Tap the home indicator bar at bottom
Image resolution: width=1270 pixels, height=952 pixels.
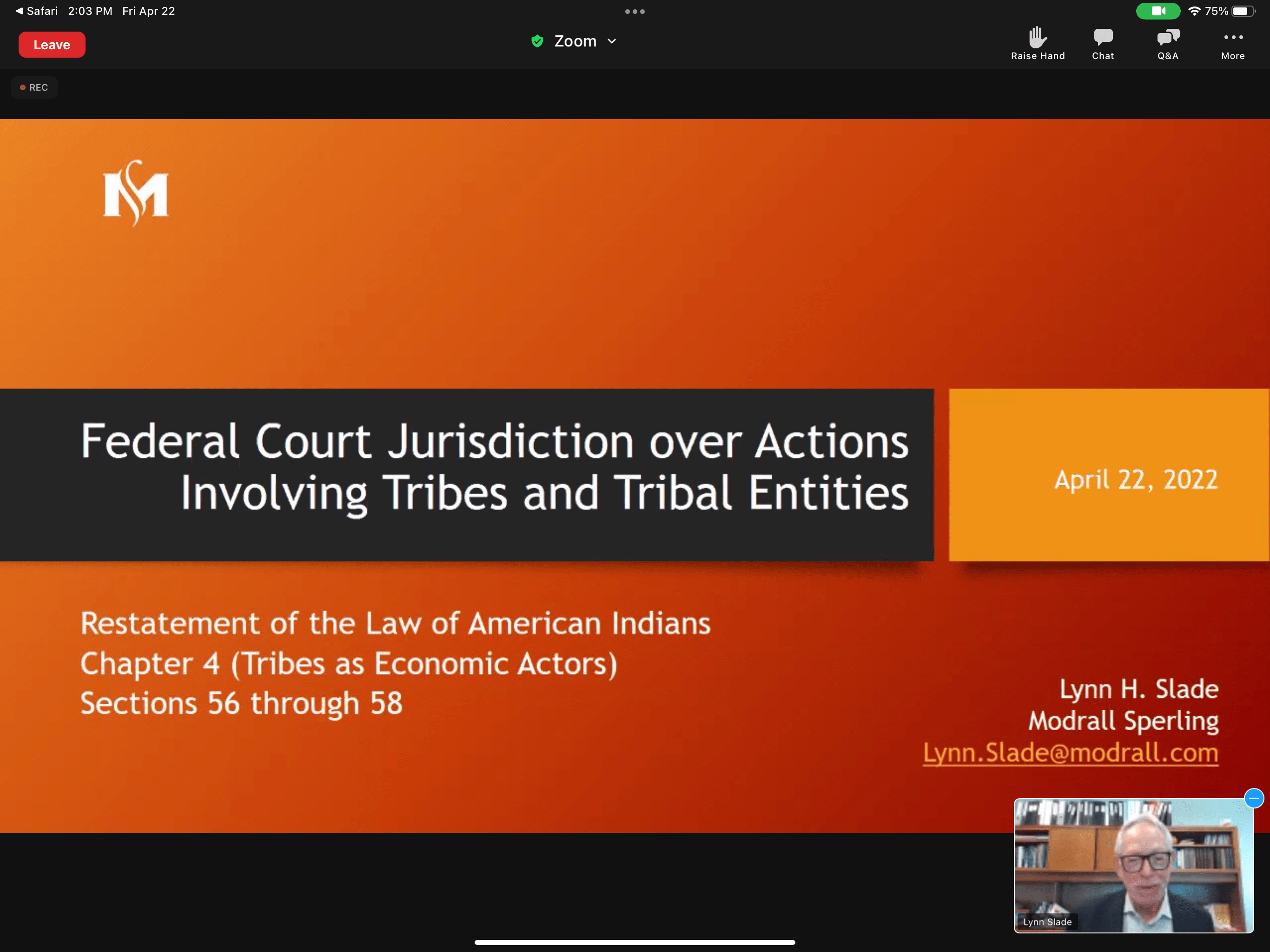[635, 942]
